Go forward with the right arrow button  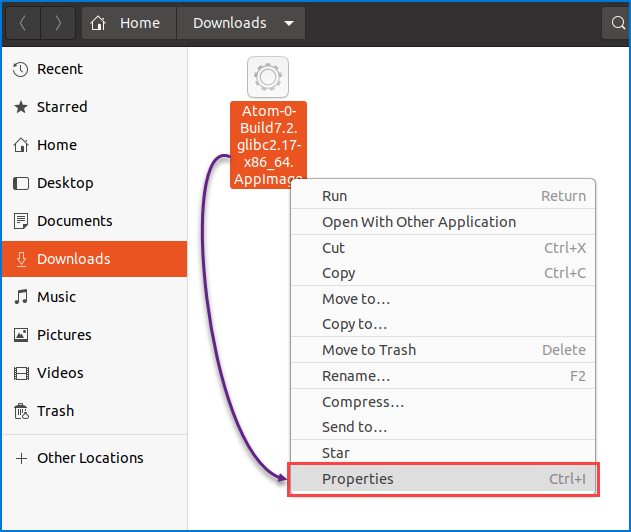[x=58, y=23]
